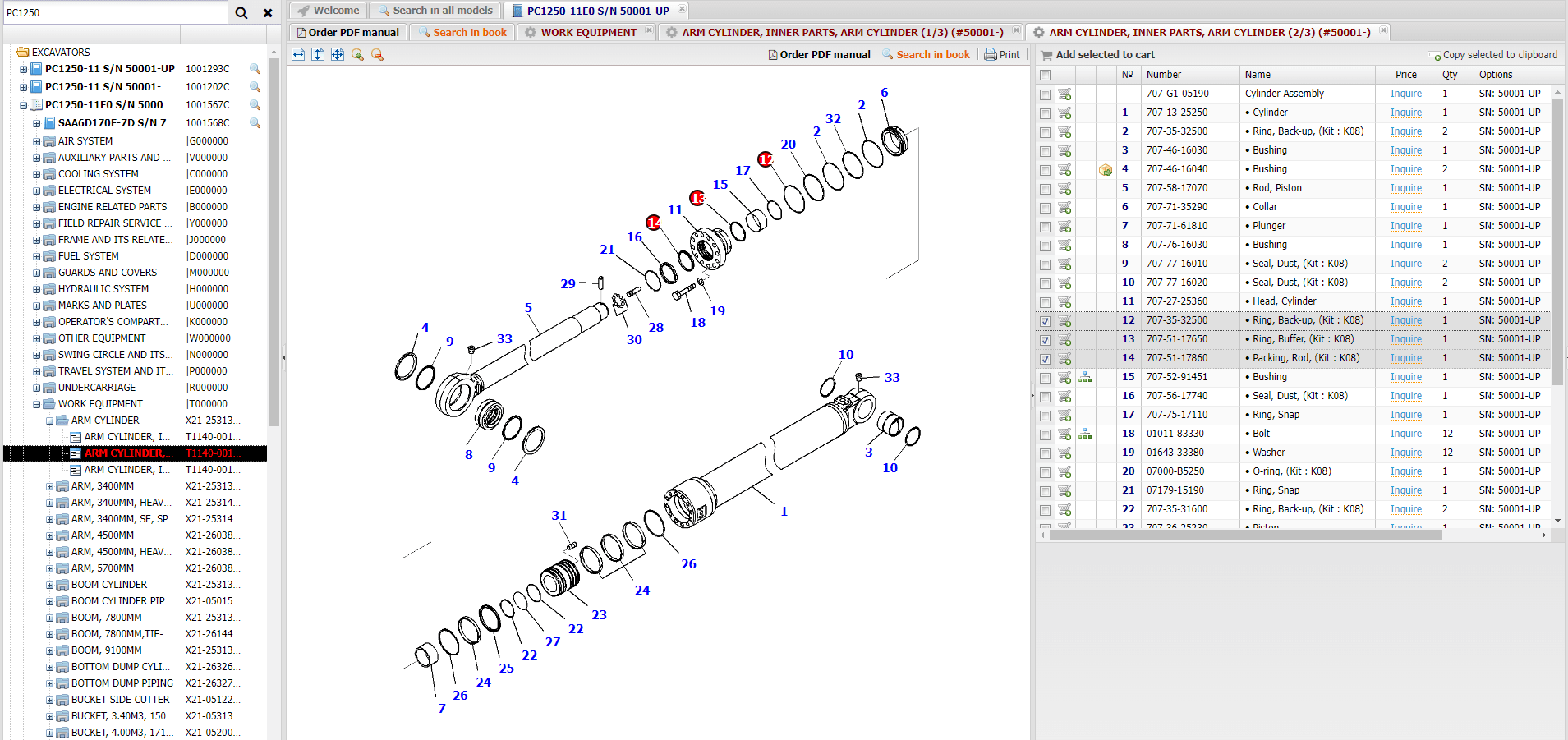Zoom in on the parts diagram
Screen dimensions: 1568x740
point(357,54)
